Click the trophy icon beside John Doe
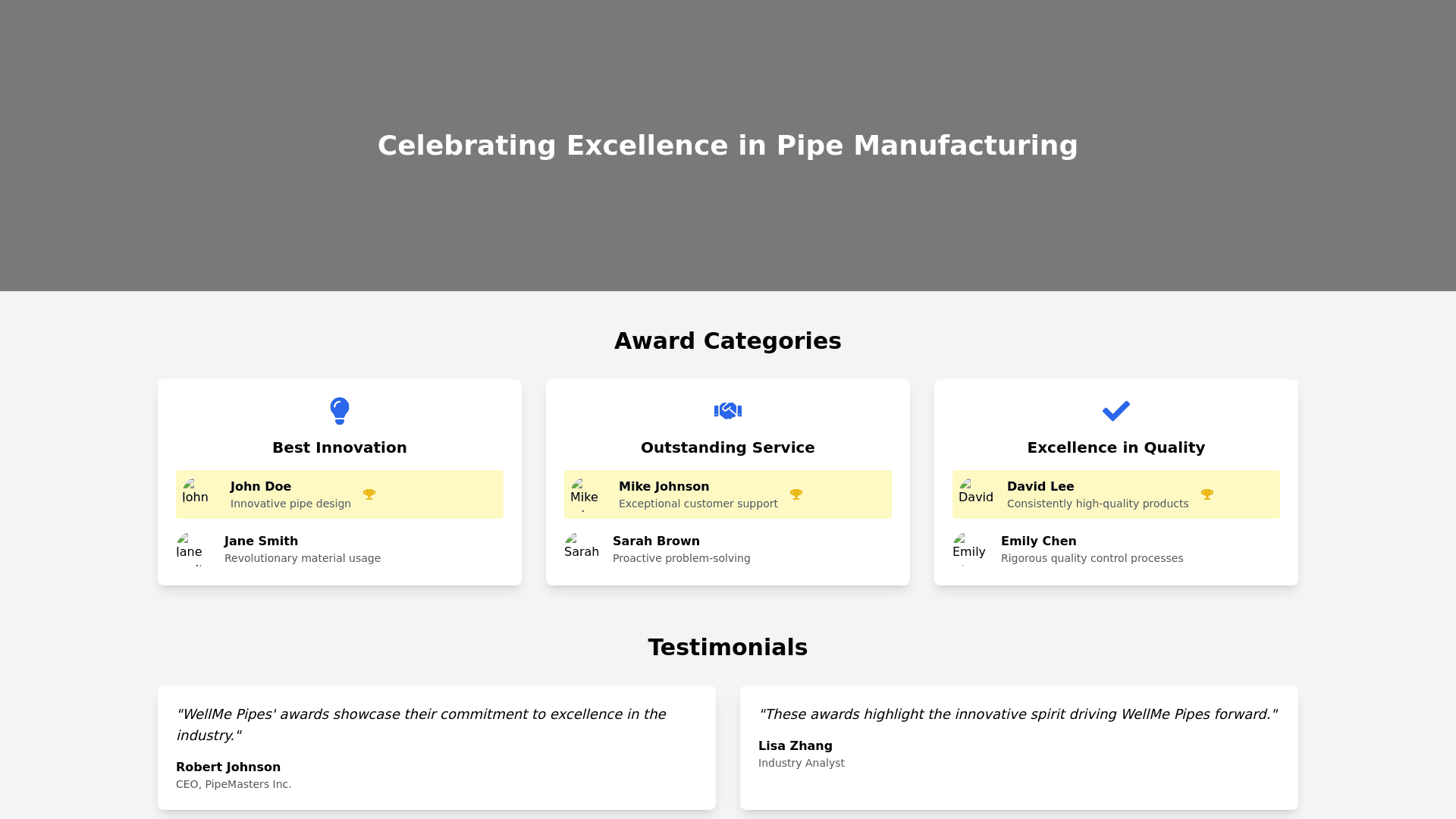Image resolution: width=1456 pixels, height=819 pixels. click(369, 494)
